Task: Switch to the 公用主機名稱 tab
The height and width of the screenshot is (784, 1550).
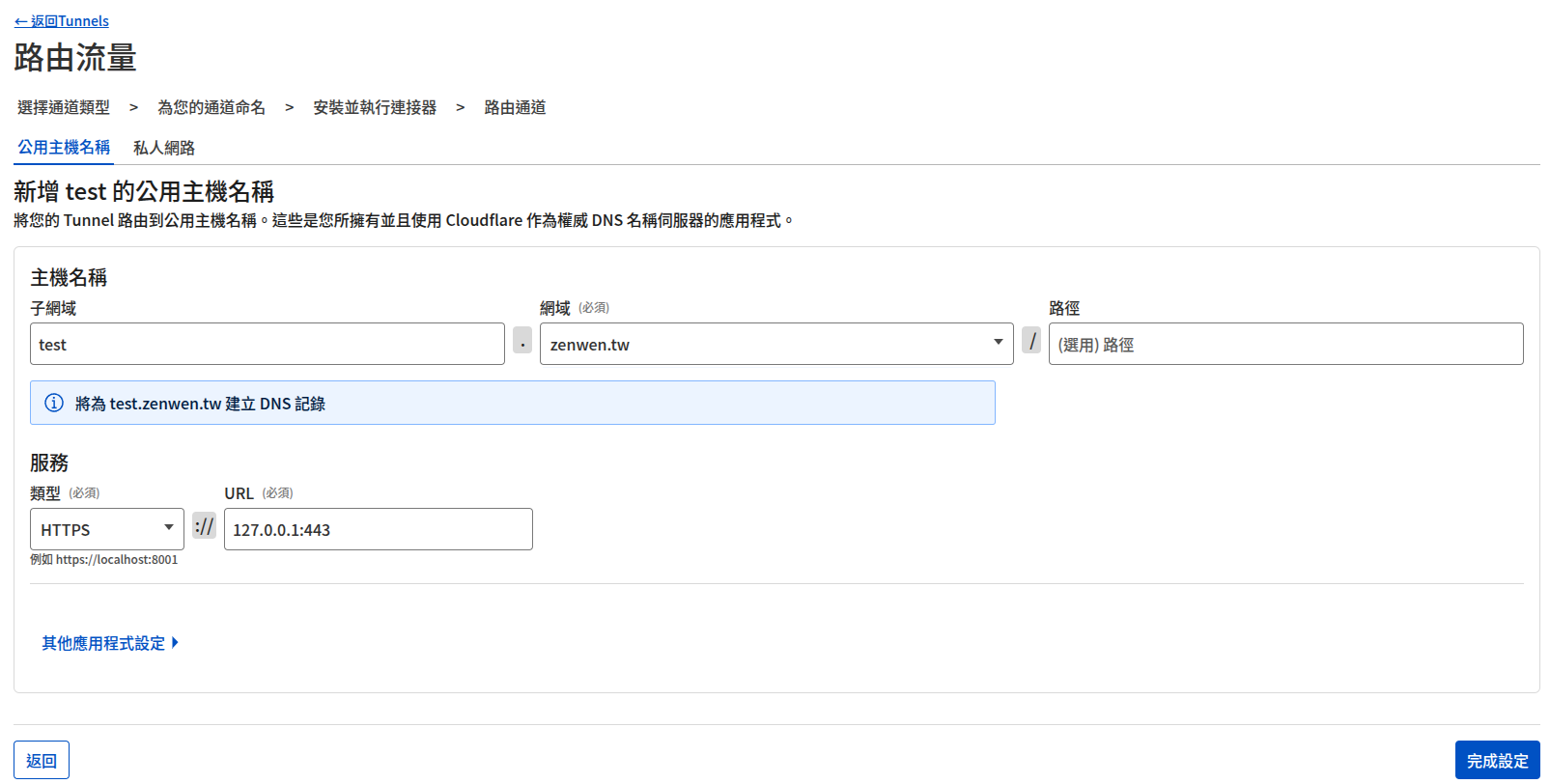Action: [x=64, y=148]
